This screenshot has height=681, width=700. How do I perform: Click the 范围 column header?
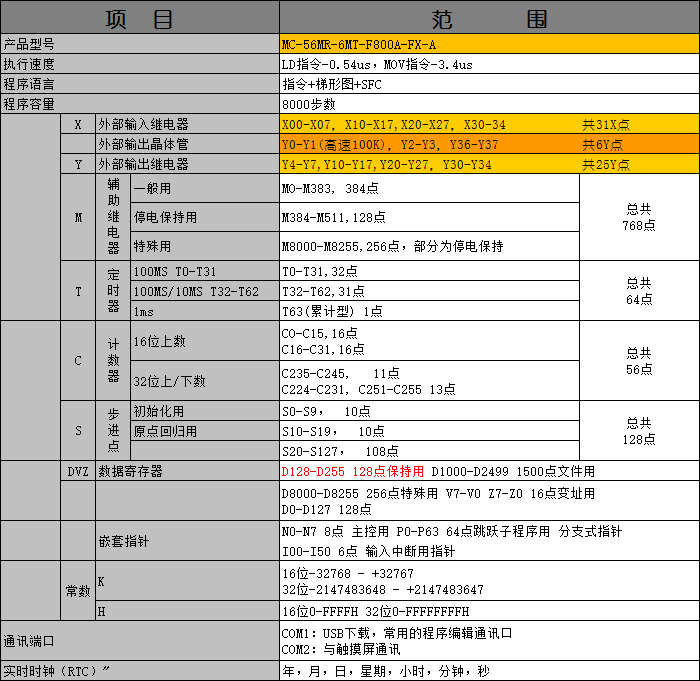click(x=489, y=18)
